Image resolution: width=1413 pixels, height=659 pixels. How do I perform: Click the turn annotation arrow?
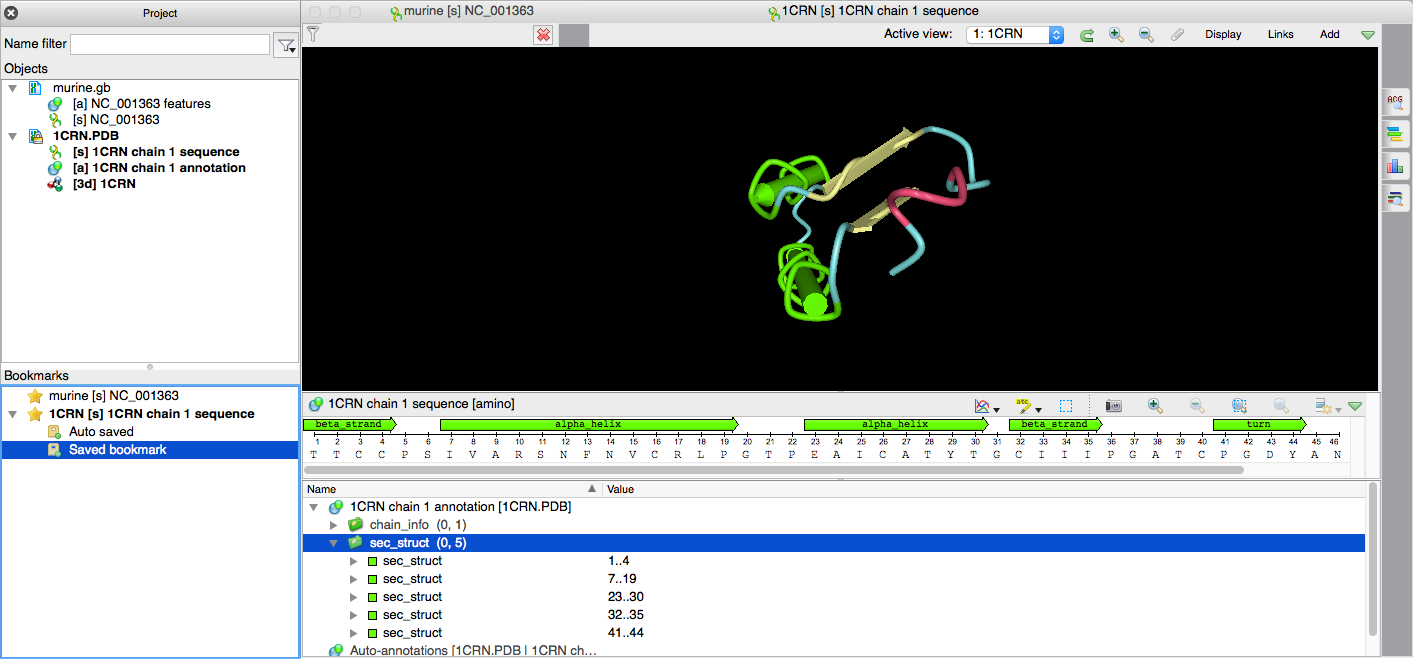coord(1259,424)
